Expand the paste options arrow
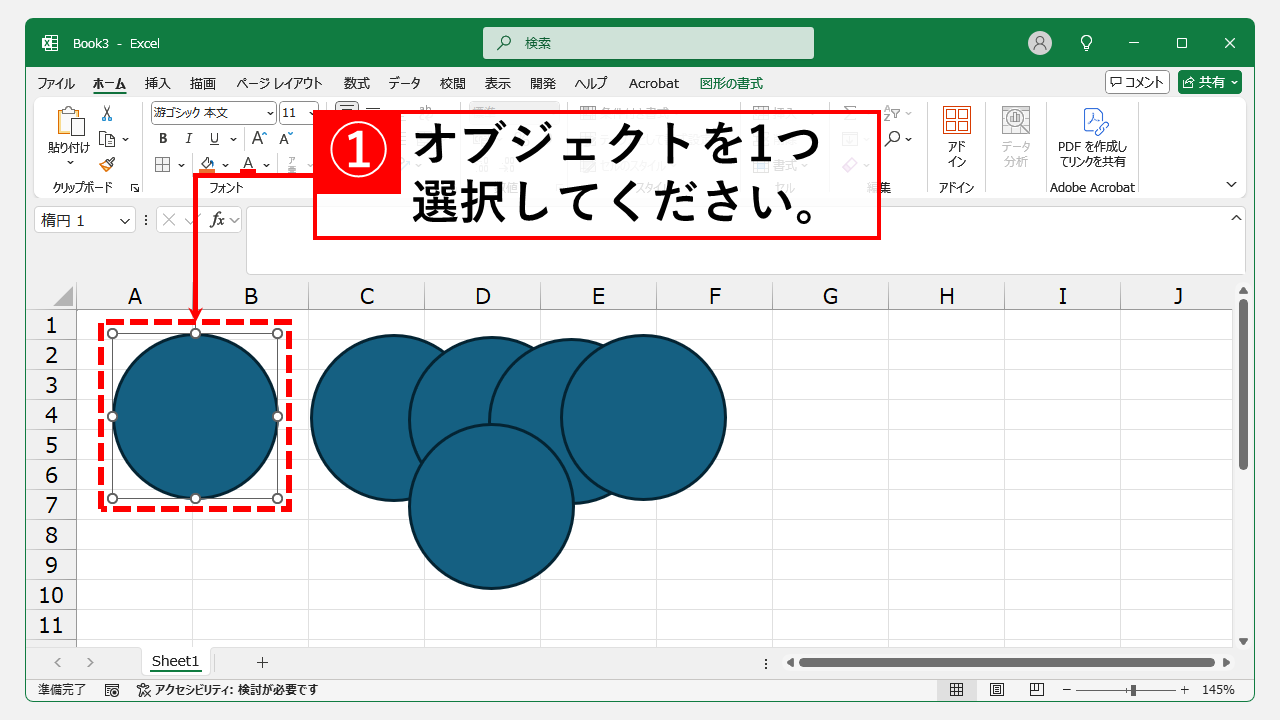The width and height of the screenshot is (1280, 720). [x=69, y=164]
